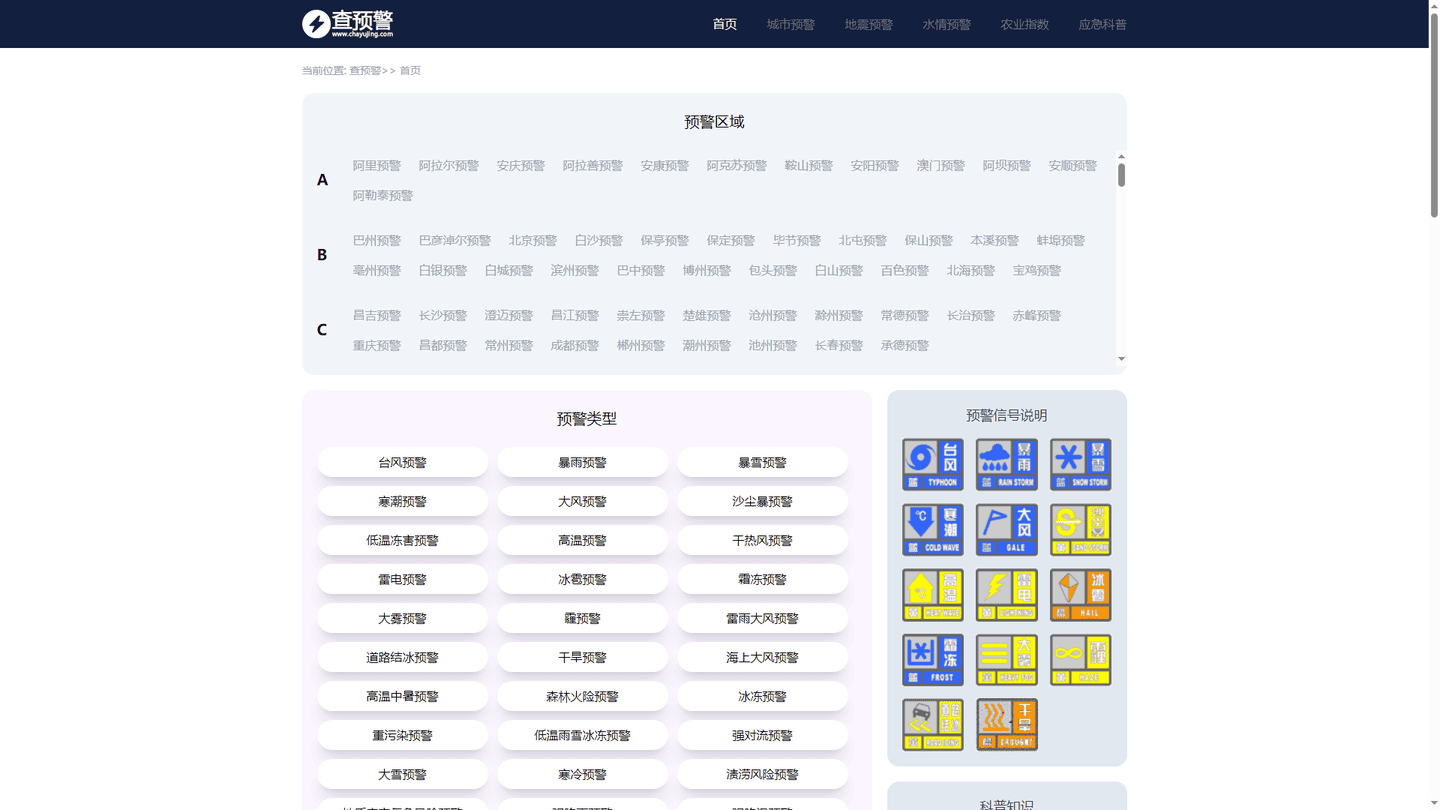This screenshot has width=1440, height=810.
Task: Open the 应急科普 nav item
Action: click(1103, 24)
